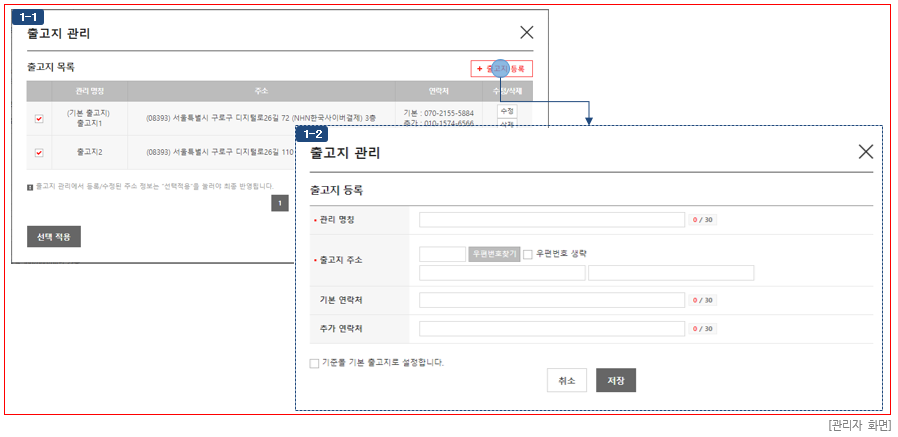
Task: Click the 0 / 30 counter beside 관리 명칭
Action: pyautogui.click(x=703, y=220)
